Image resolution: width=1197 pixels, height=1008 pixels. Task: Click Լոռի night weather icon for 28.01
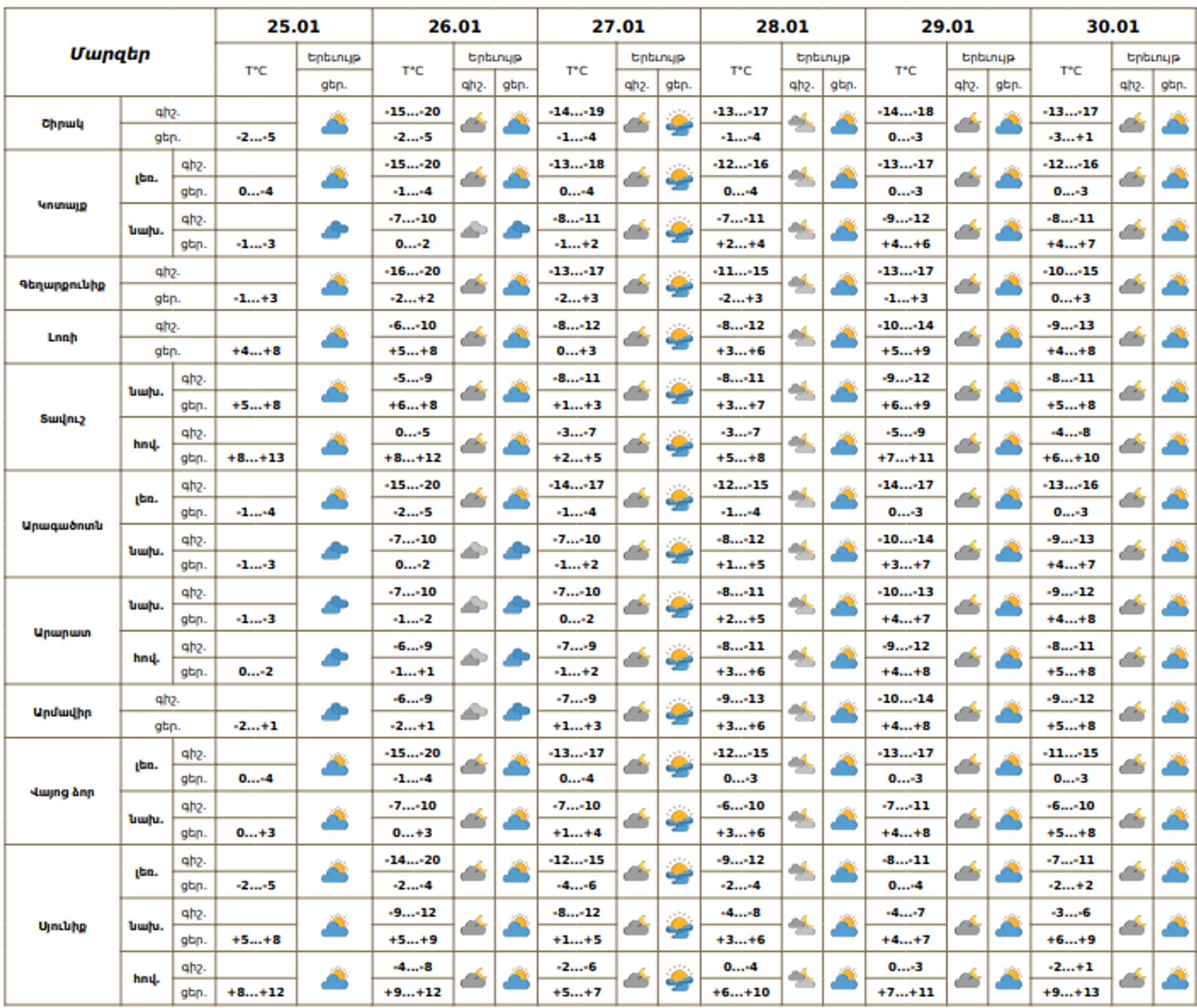[x=802, y=337]
